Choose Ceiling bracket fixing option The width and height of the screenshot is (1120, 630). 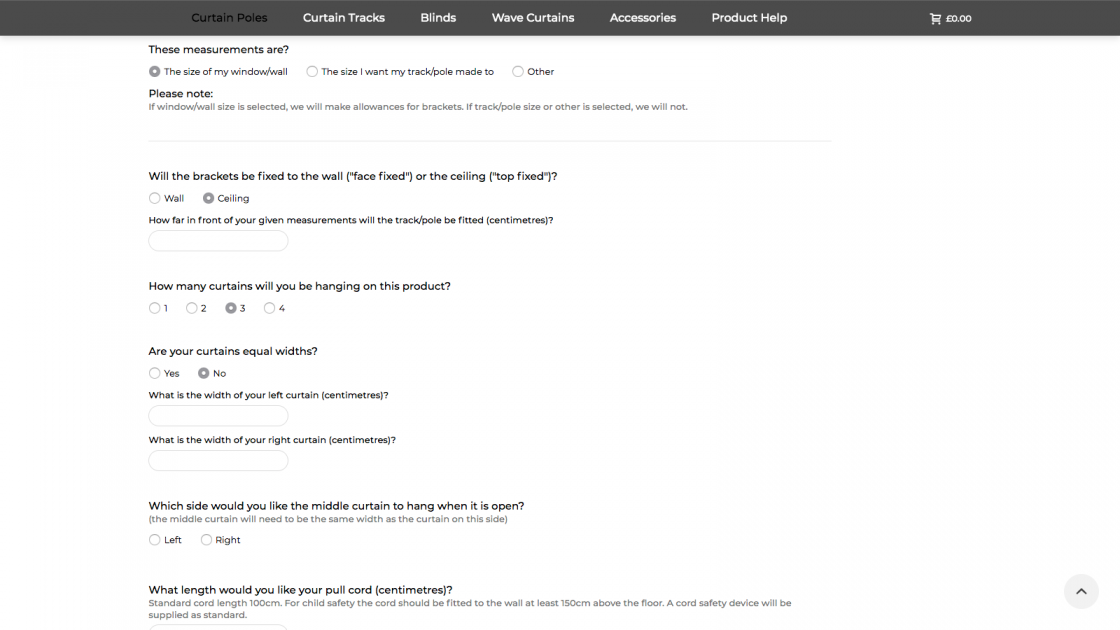point(209,198)
